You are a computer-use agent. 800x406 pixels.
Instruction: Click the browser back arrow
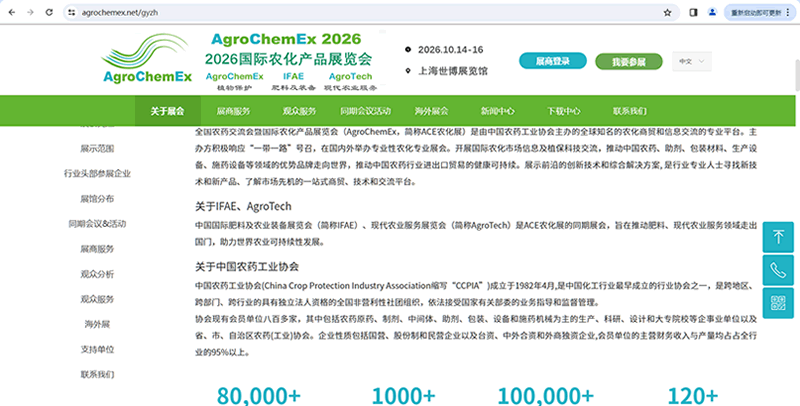(x=10, y=12)
